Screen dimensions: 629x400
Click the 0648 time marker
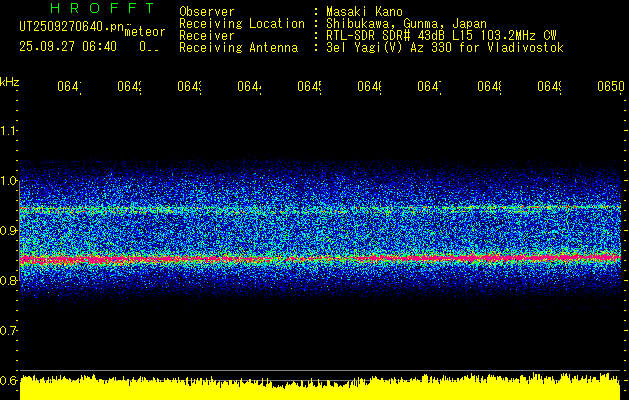coord(489,86)
